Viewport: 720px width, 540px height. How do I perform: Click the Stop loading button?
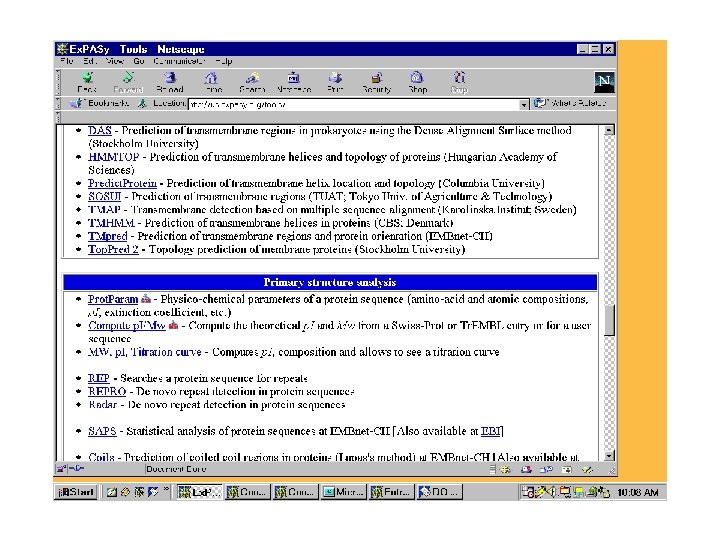point(459,83)
